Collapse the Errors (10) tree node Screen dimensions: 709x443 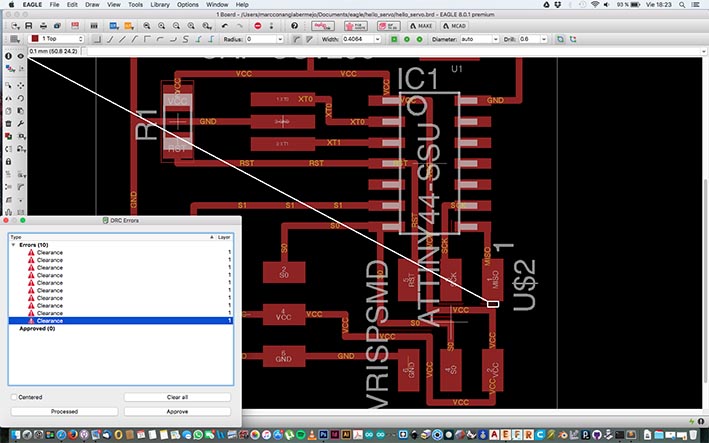pos(14,245)
